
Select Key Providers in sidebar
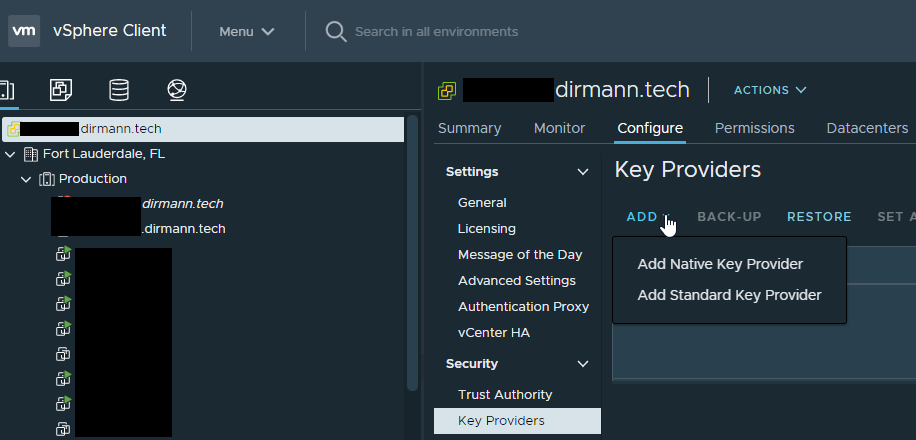[x=517, y=421]
